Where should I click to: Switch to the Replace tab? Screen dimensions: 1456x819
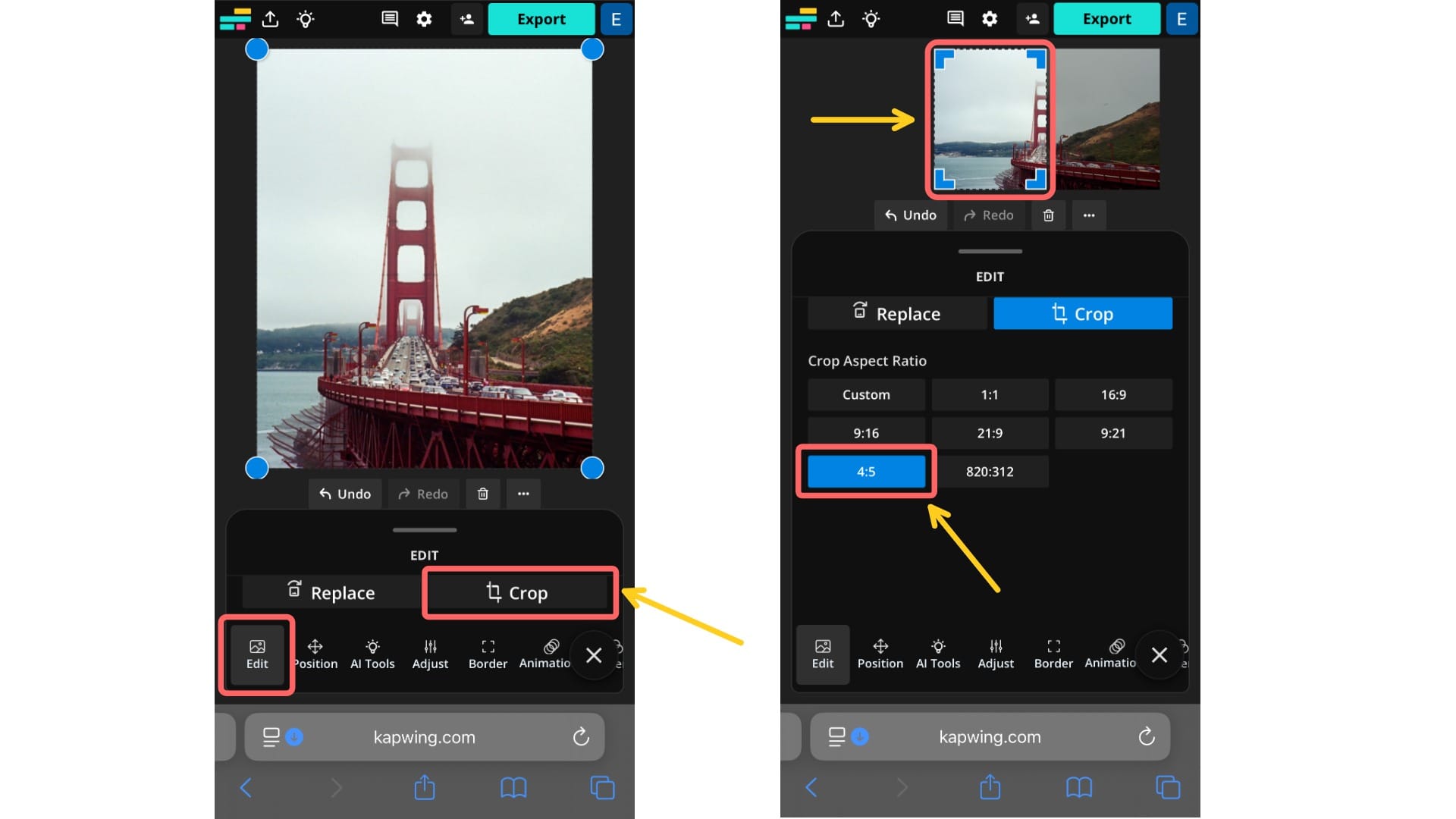point(897,313)
